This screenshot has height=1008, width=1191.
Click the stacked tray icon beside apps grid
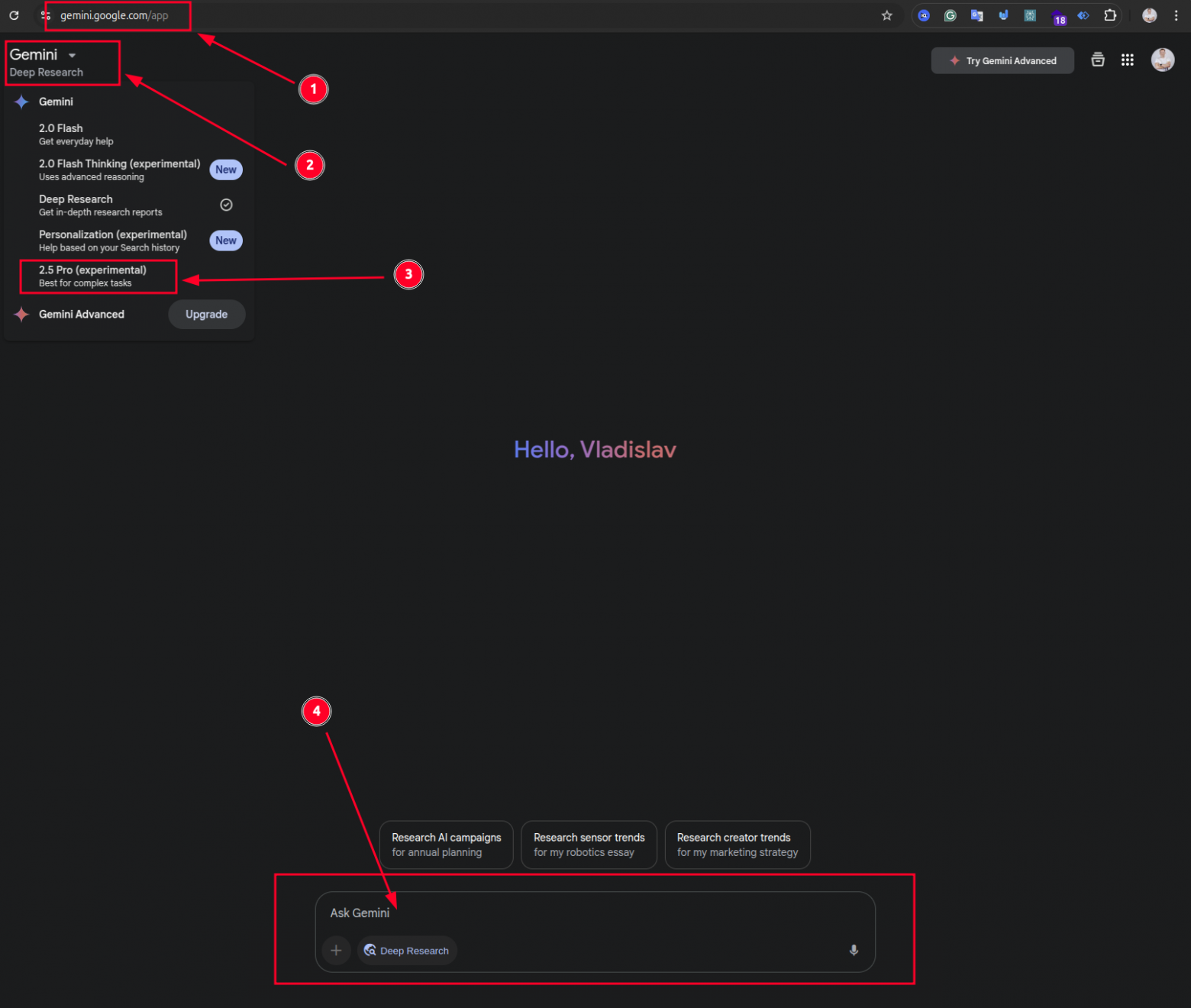coord(1098,60)
